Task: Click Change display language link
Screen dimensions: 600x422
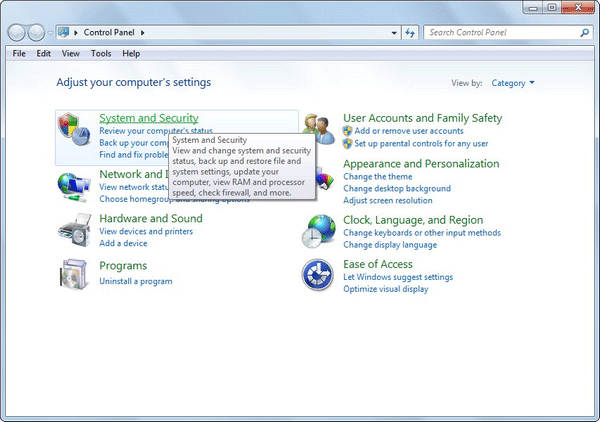Action: pyautogui.click(x=390, y=245)
